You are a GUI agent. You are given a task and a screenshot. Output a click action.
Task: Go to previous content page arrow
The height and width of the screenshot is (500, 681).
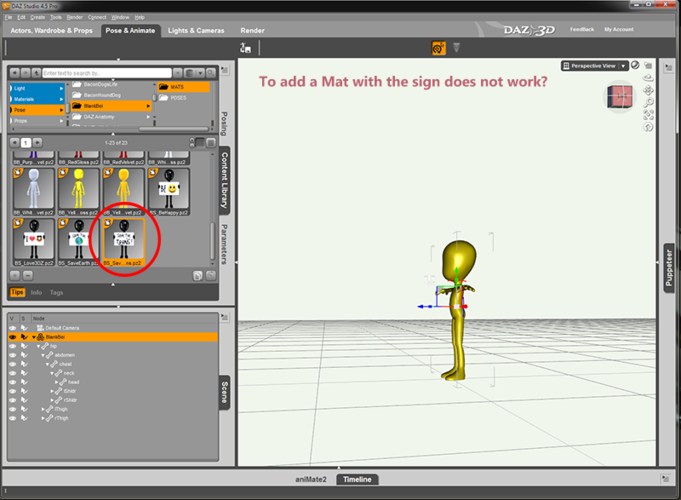[14, 142]
